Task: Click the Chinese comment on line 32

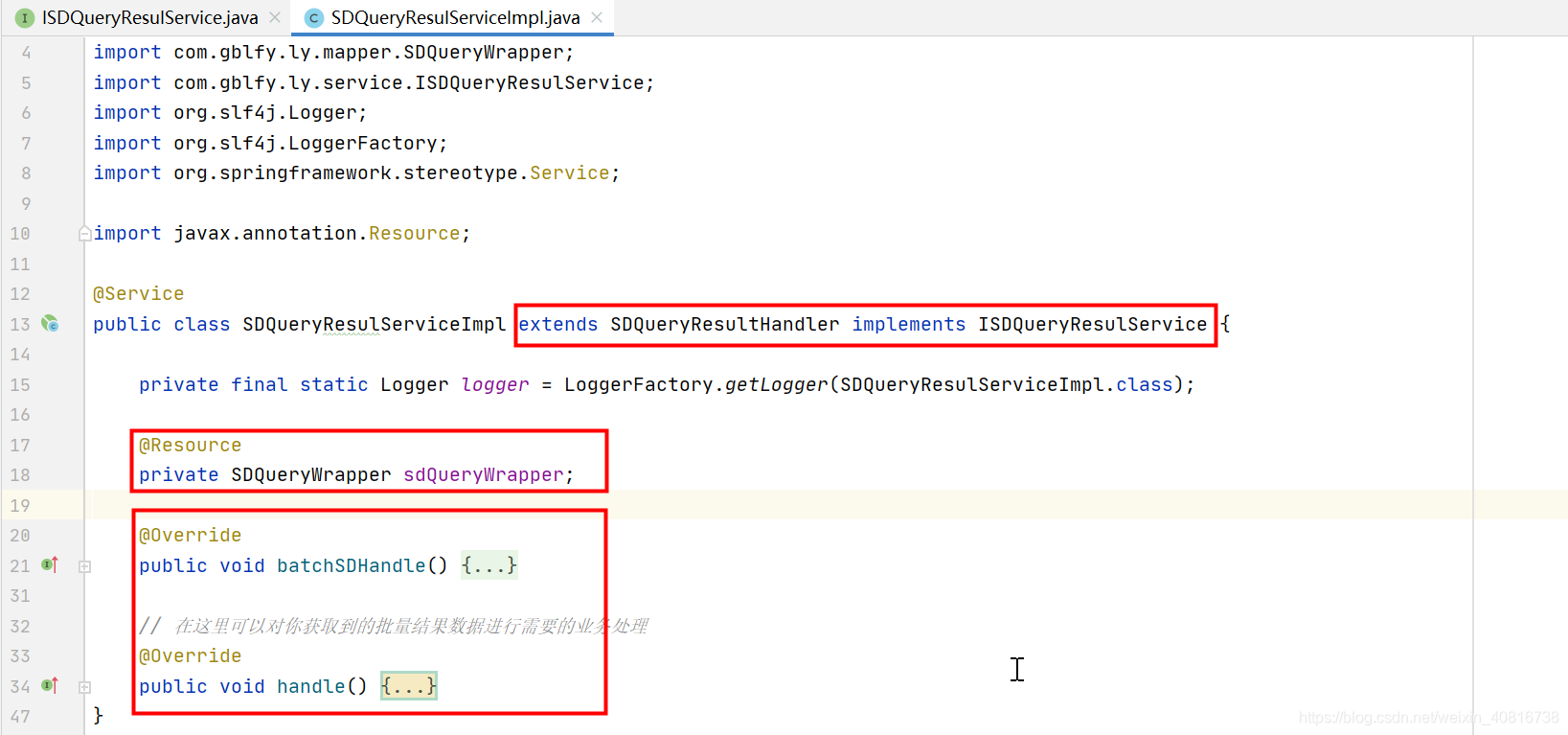Action: [394, 626]
